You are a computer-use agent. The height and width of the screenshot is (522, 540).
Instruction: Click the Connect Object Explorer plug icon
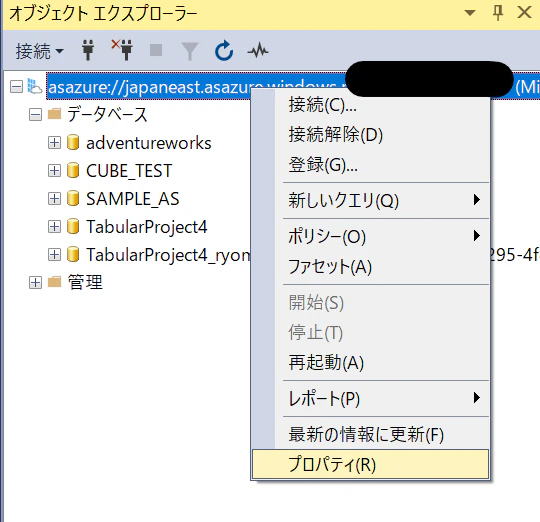[x=88, y=51]
